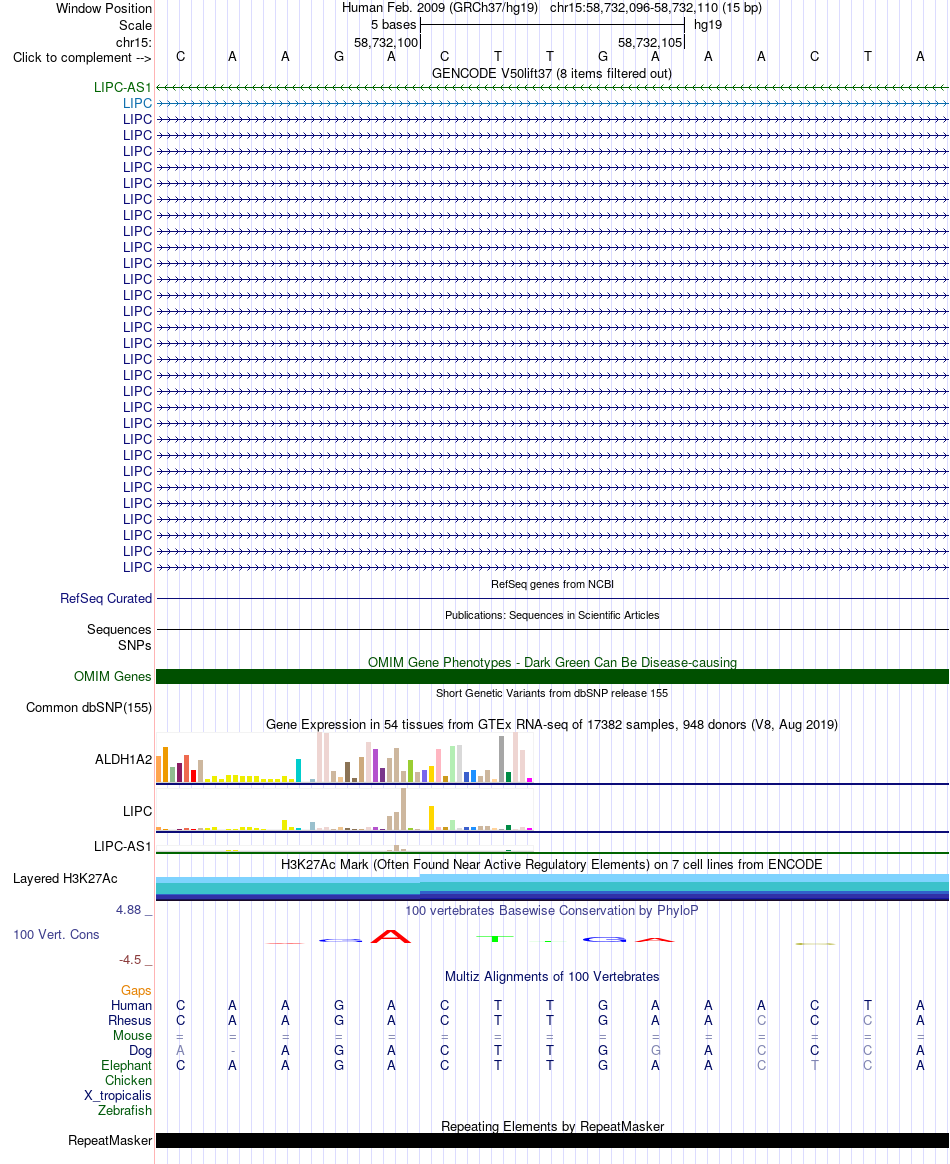Select the Zebrafish species row label
Screen dimensions: 950x1164
[x=125, y=1110]
